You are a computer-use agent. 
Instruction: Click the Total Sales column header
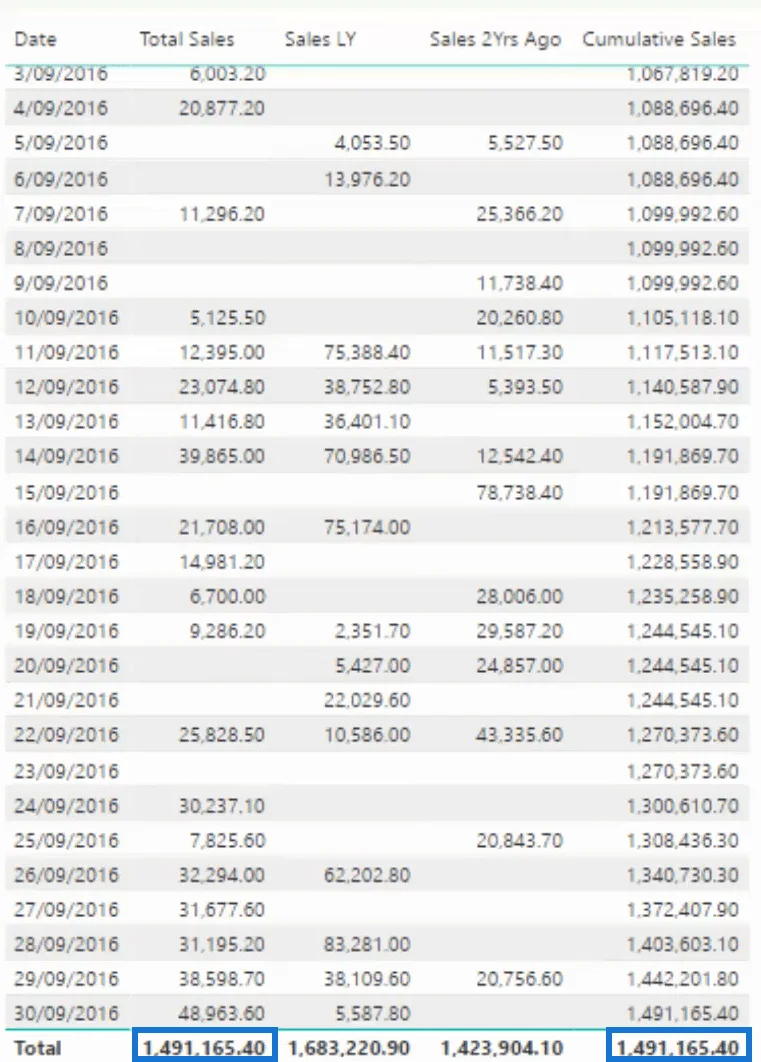[187, 39]
